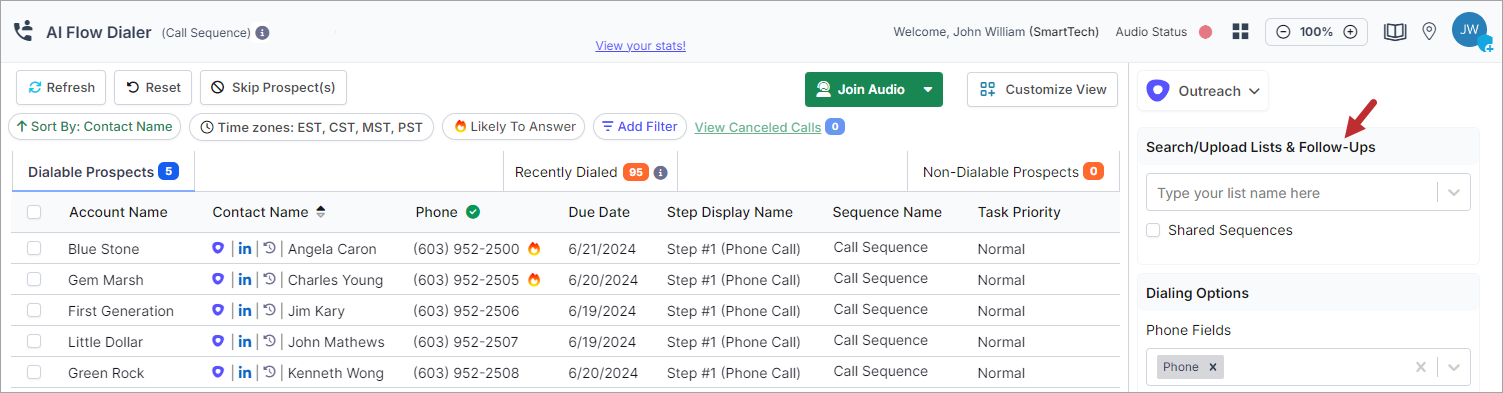This screenshot has height=393, width=1503.
Task: Click the Outreach icon for Kenneth Wong
Action: tap(219, 372)
